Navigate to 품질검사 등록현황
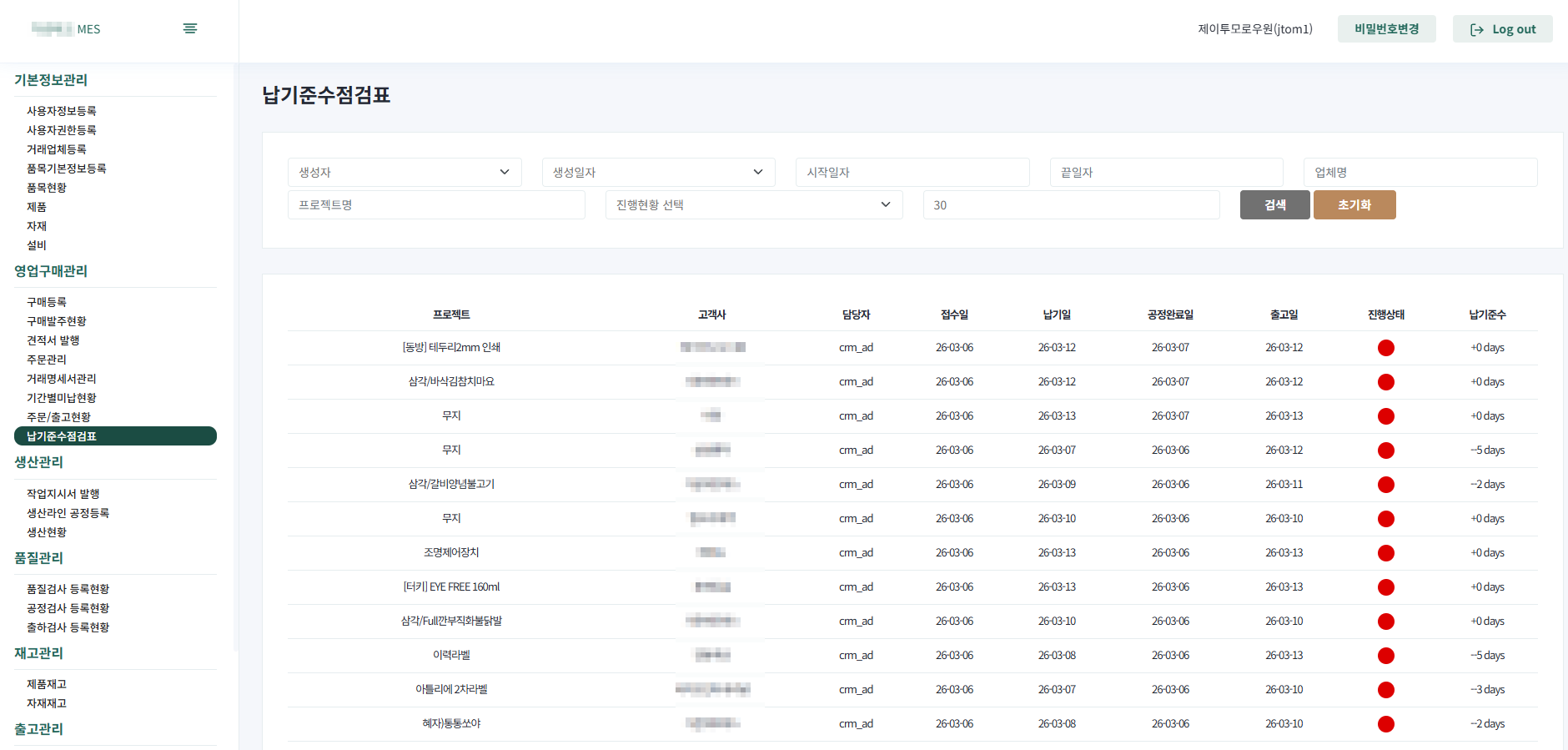 [x=68, y=589]
